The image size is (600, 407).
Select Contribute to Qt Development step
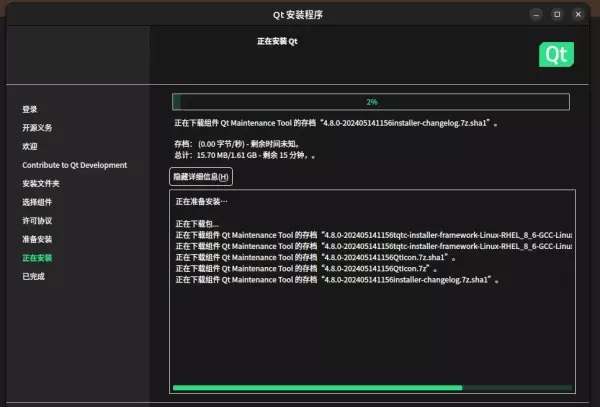75,165
